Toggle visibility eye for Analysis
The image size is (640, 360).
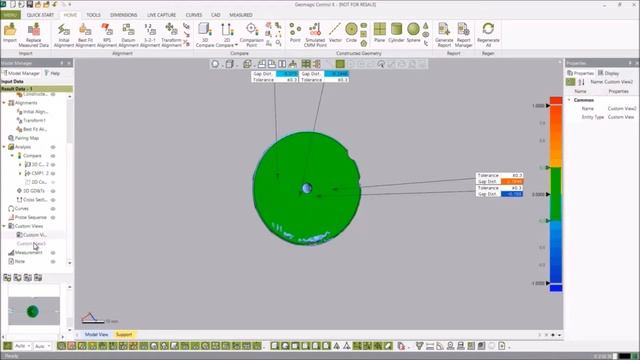pos(53,147)
